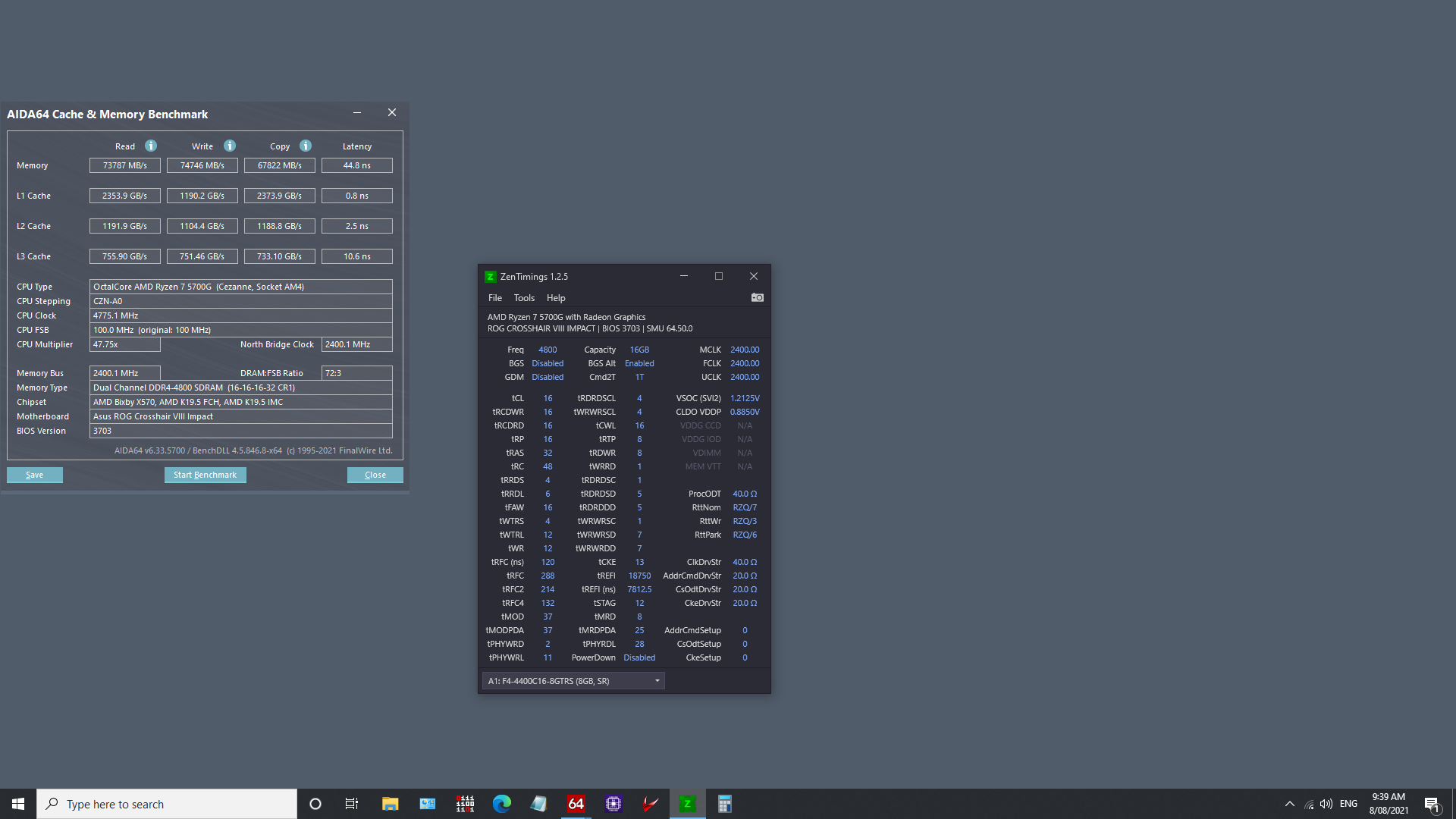Click the Copy info icon in AIDA64
The height and width of the screenshot is (819, 1456).
click(x=306, y=146)
